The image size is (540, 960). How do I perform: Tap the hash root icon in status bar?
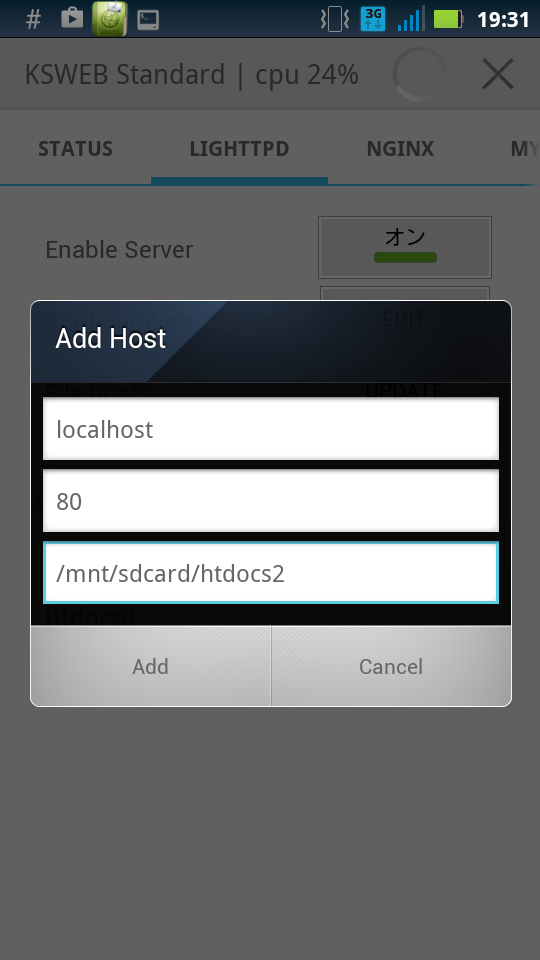pos(34,20)
